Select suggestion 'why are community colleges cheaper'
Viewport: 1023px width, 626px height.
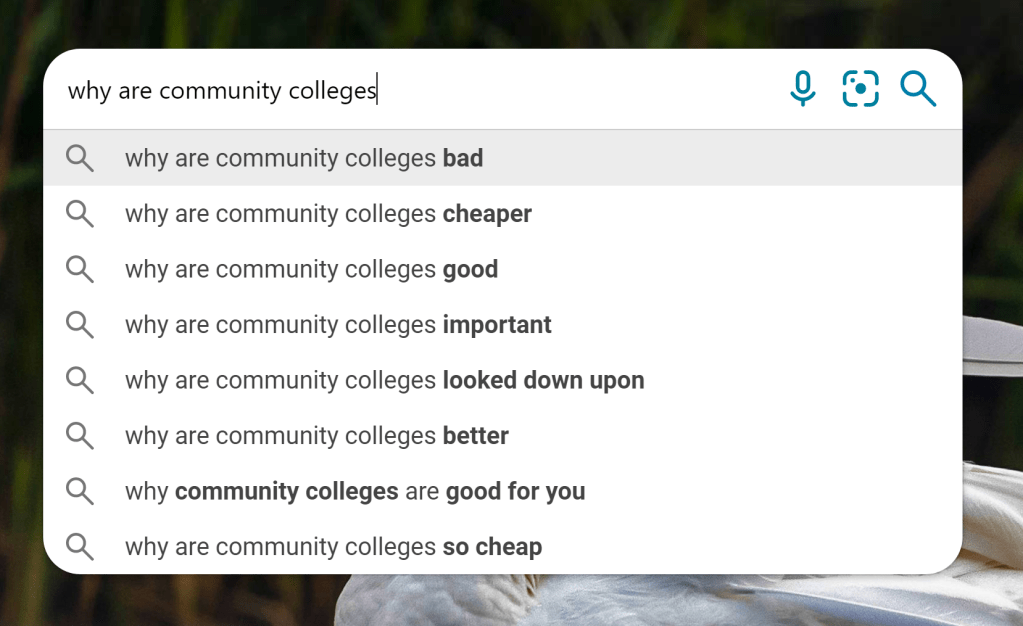coord(328,214)
